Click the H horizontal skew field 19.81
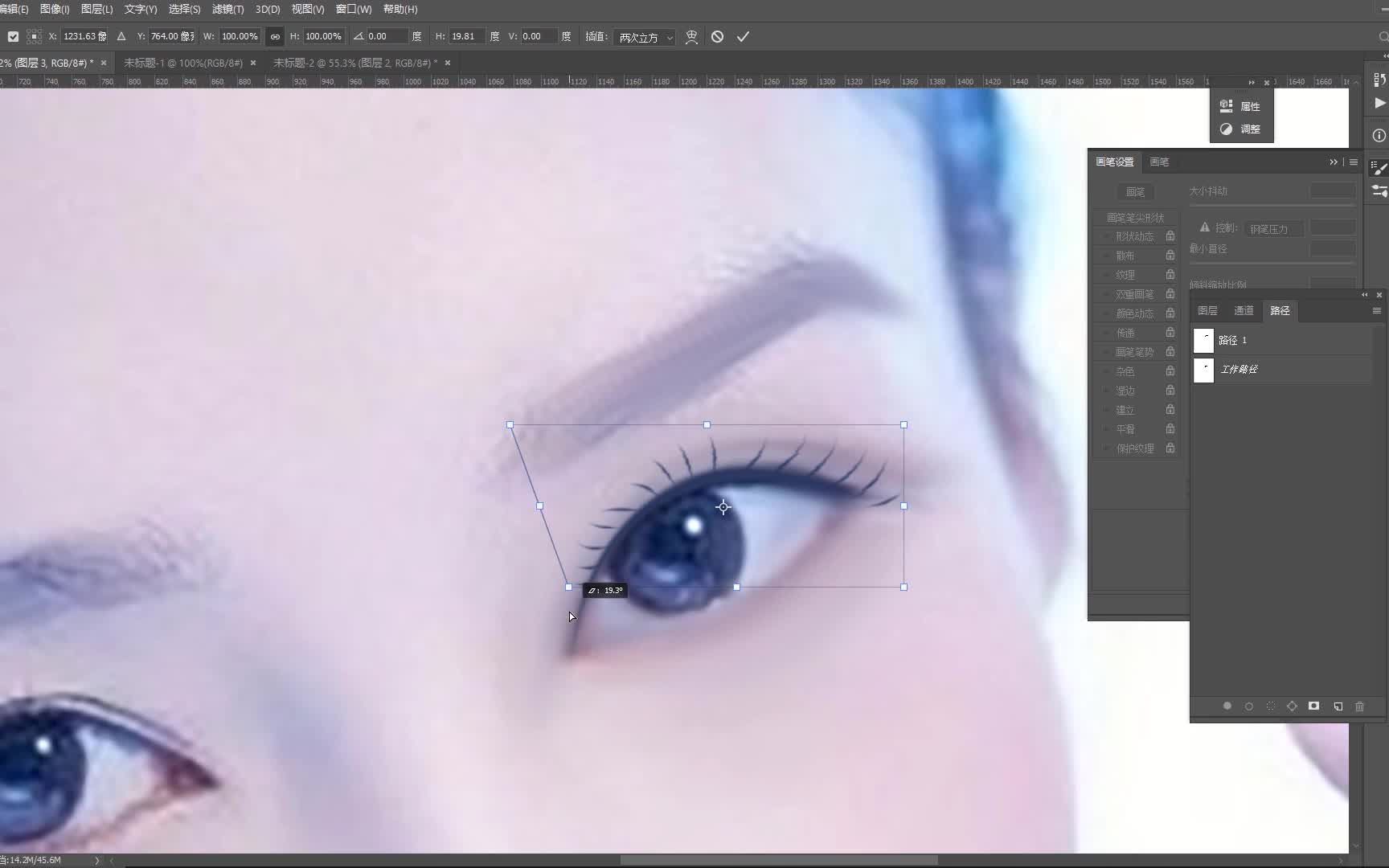1389x868 pixels. [466, 37]
